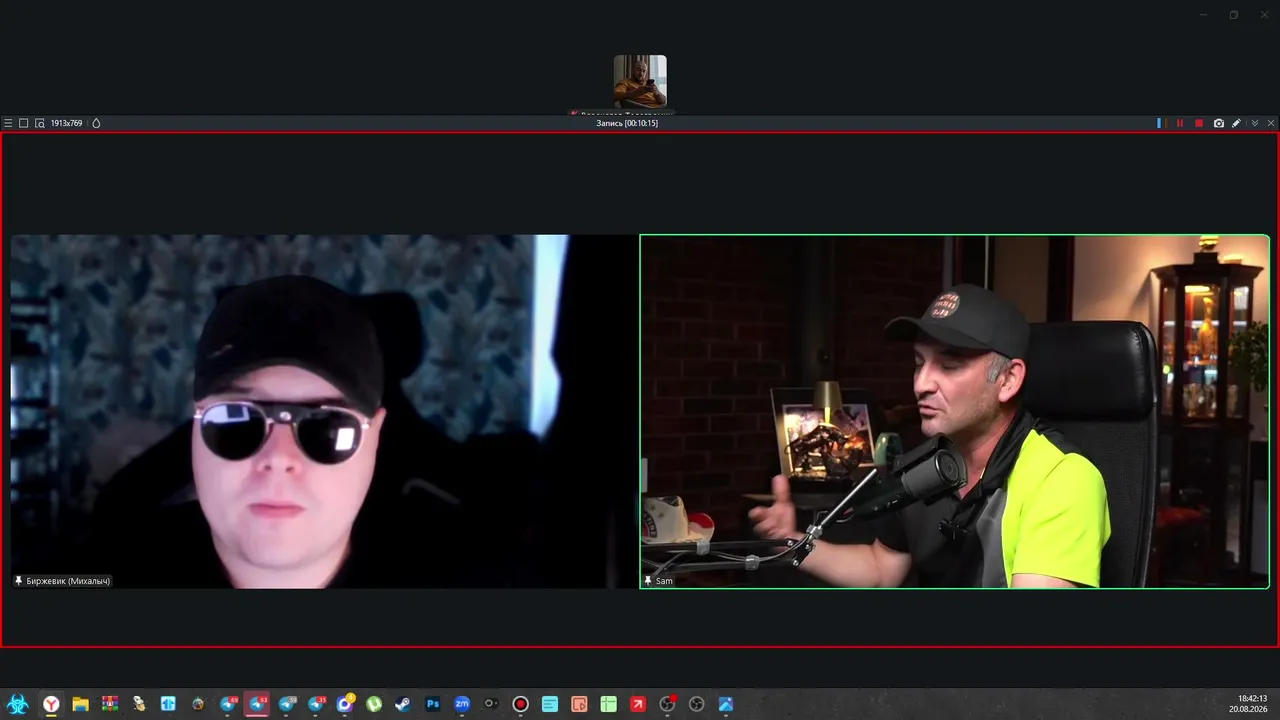Open the uTorrent taskbar icon
Viewport: 1280px width, 720px height.
[x=374, y=704]
